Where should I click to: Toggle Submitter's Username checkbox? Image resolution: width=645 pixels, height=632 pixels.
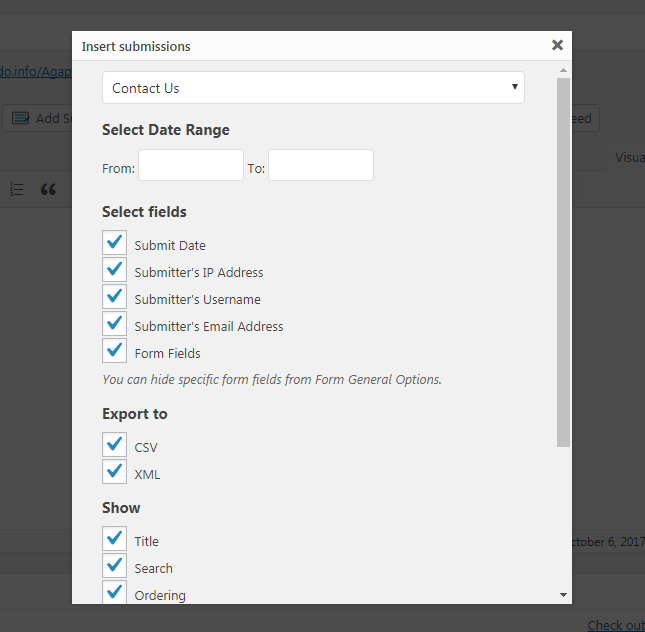114,296
